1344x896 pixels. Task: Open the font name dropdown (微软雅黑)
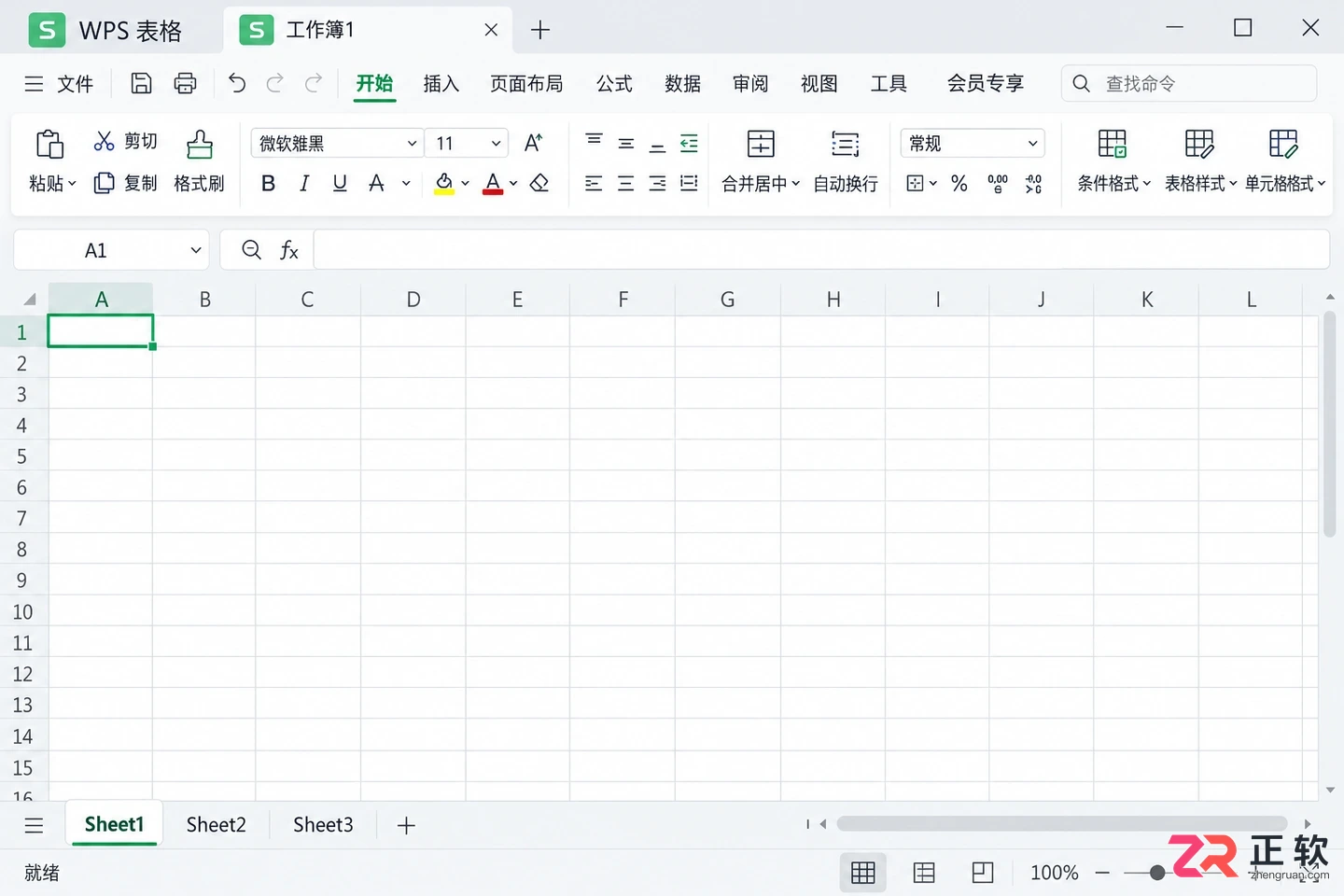click(412, 143)
